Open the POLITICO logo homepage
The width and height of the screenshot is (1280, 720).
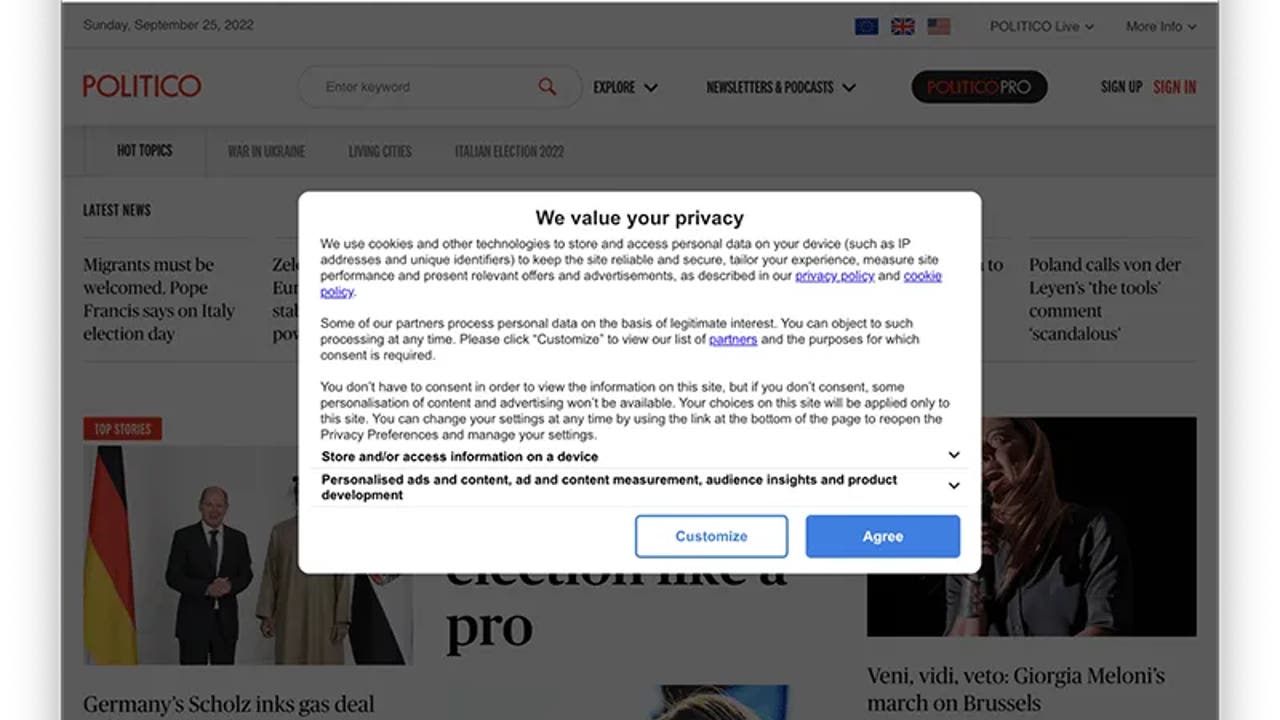coord(142,86)
